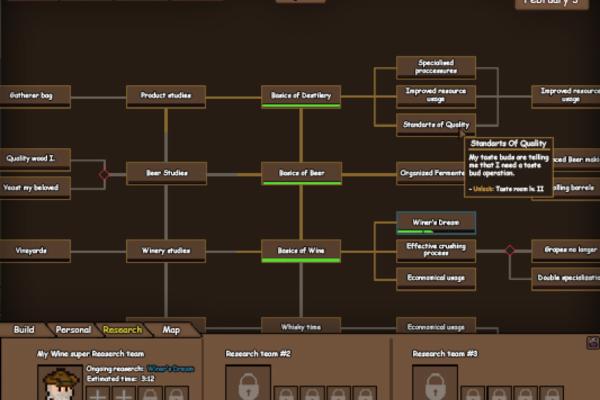Click green progress bar under Basics of Wine
Screen dimensions: 600x400
coord(301,261)
